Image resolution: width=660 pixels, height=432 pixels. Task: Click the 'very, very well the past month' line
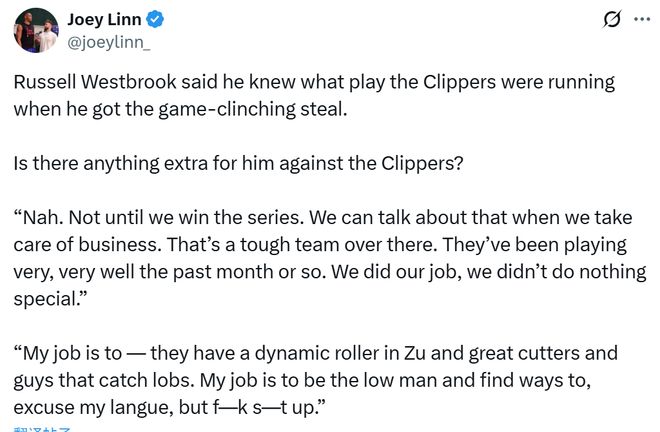pyautogui.click(x=330, y=272)
